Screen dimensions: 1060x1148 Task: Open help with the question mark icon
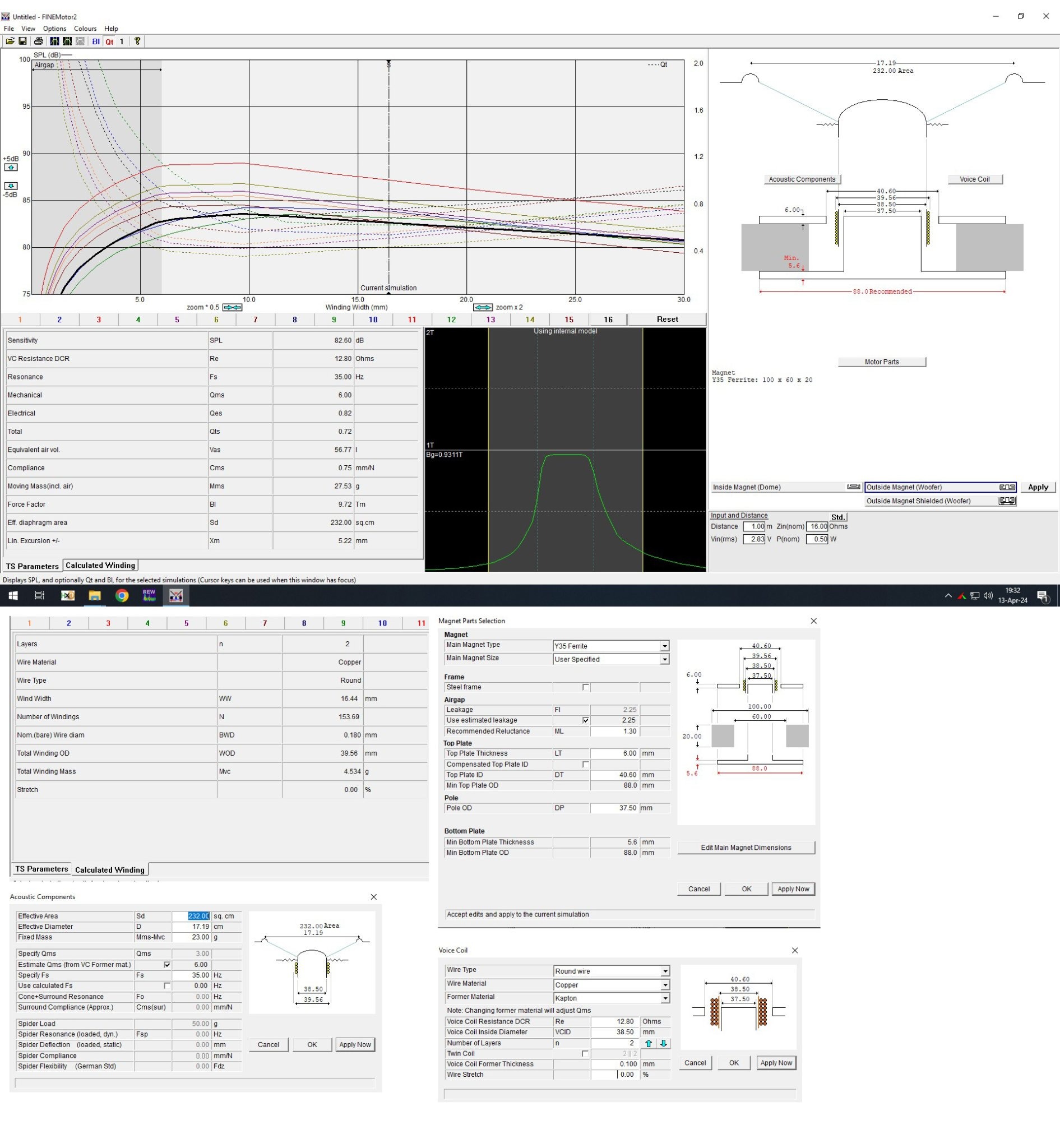137,41
